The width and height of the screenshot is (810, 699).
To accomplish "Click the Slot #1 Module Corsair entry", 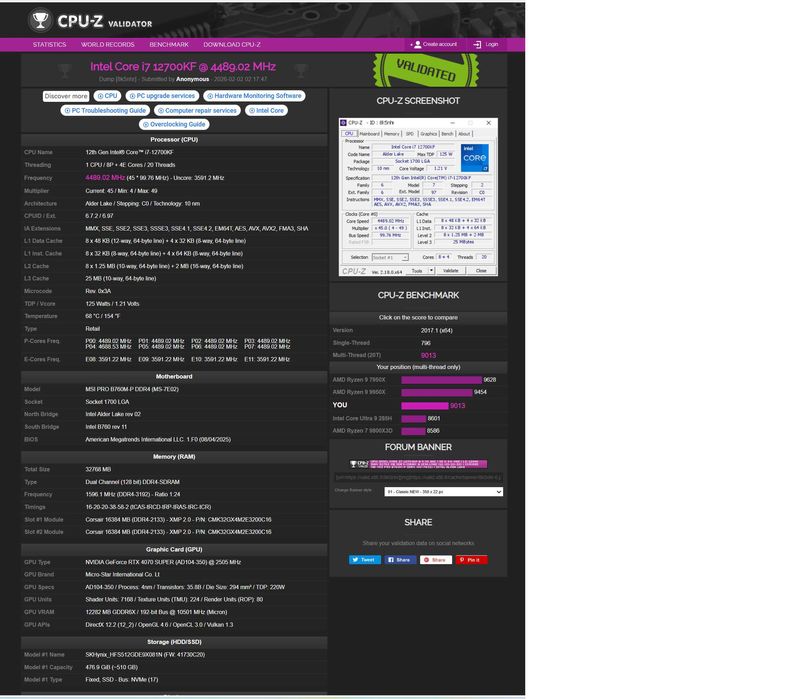I will click(178, 520).
